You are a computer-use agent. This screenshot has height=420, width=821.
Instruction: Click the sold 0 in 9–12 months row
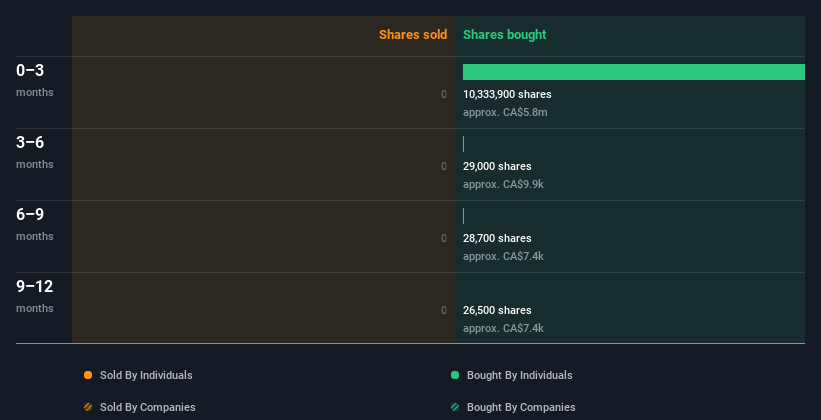[x=444, y=310]
